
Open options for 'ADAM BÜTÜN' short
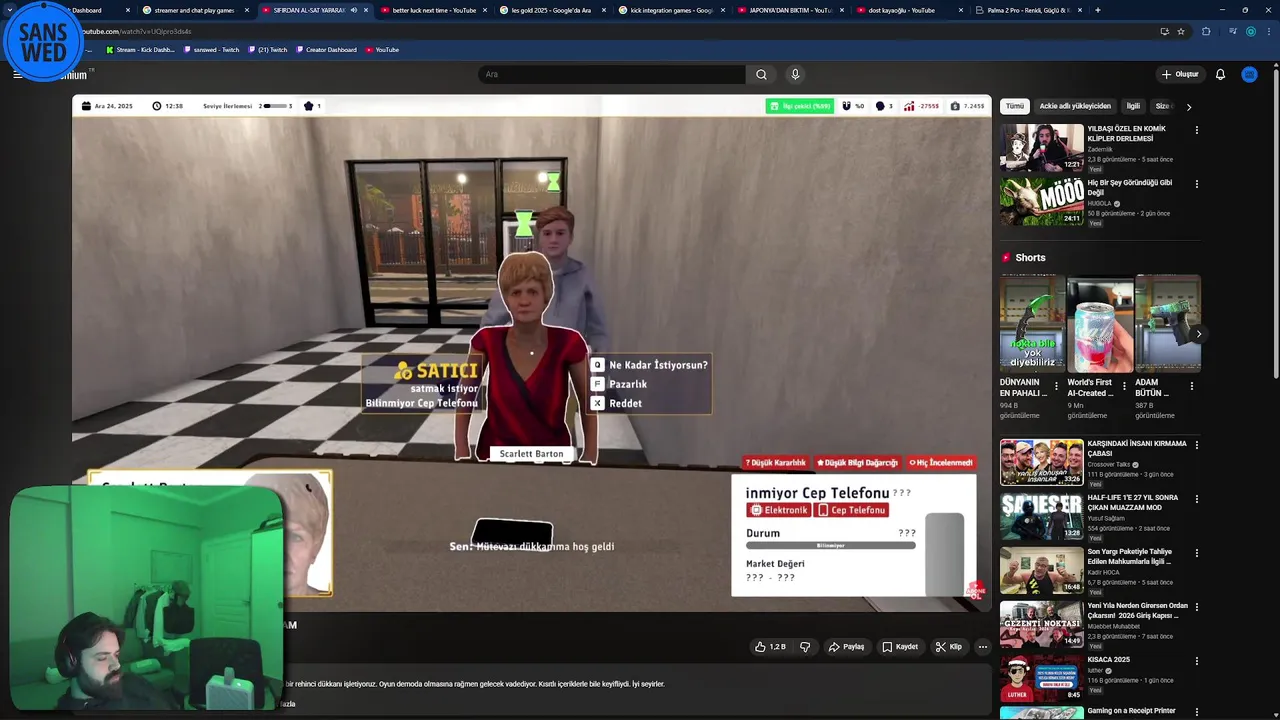click(x=1191, y=386)
